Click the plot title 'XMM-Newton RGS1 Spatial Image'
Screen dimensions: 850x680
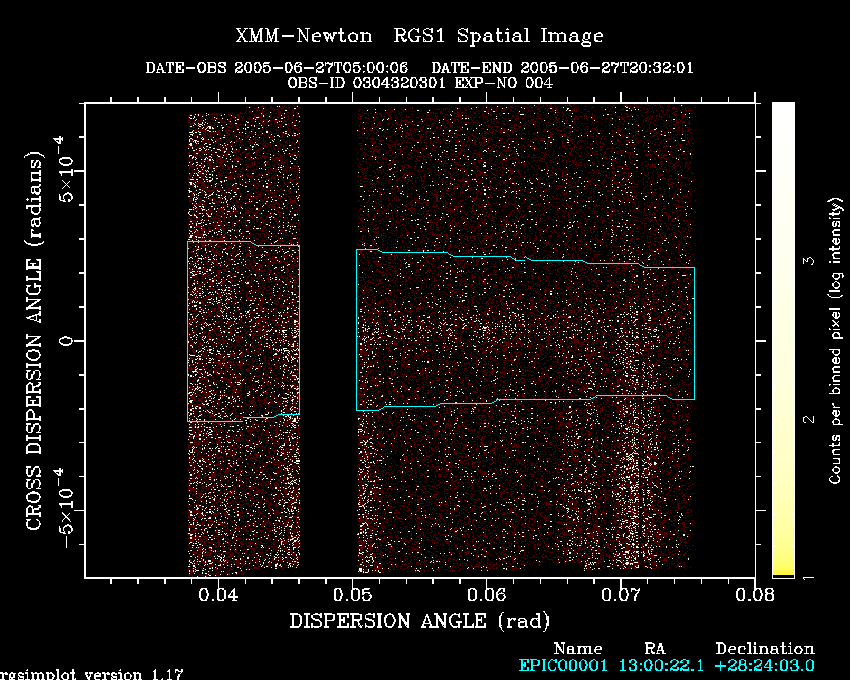[419, 36]
